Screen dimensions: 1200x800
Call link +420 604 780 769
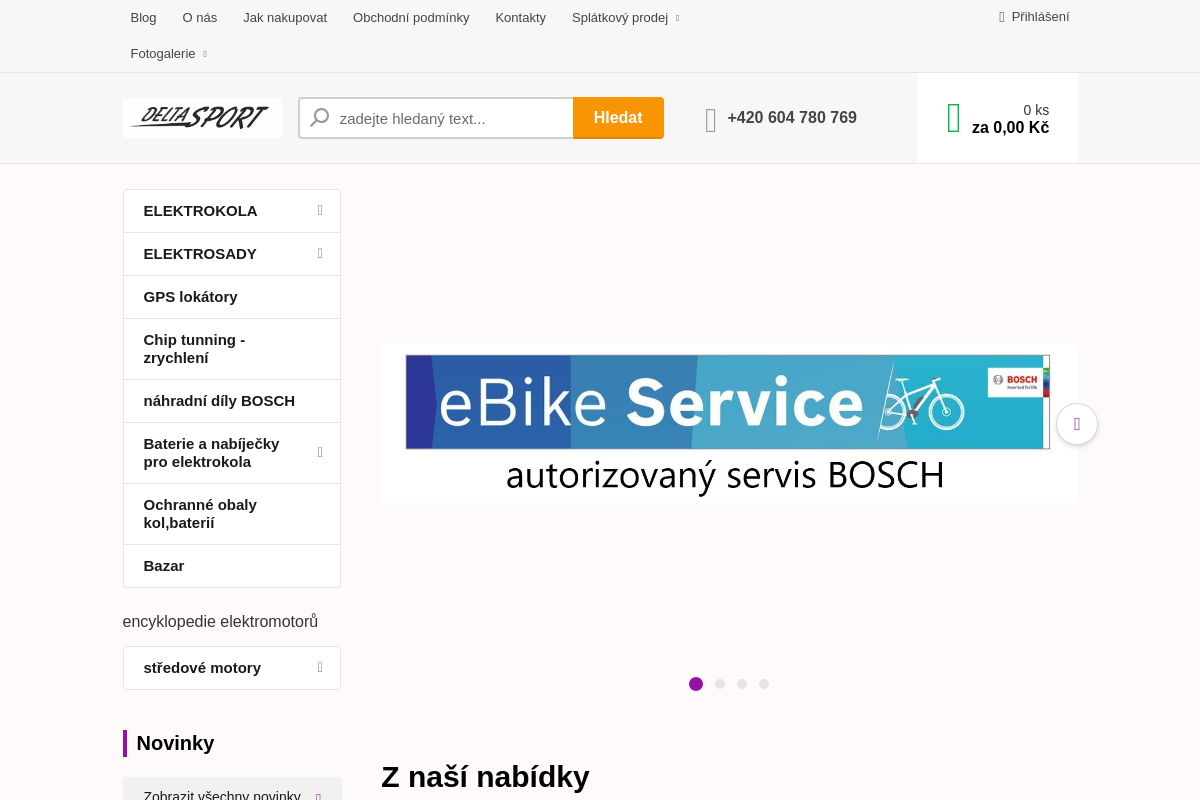click(x=792, y=118)
